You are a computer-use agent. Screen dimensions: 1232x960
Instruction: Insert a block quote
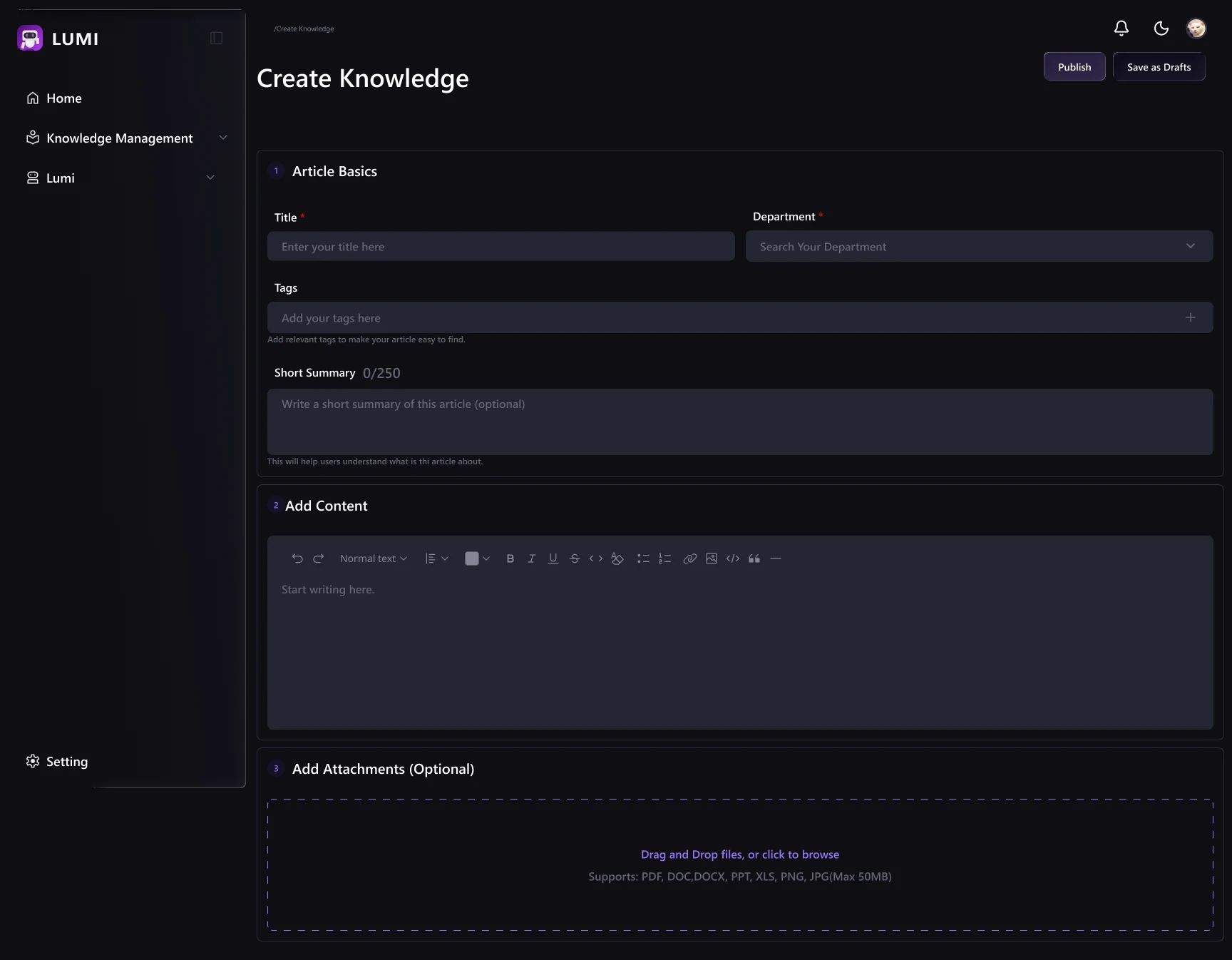pyautogui.click(x=754, y=558)
